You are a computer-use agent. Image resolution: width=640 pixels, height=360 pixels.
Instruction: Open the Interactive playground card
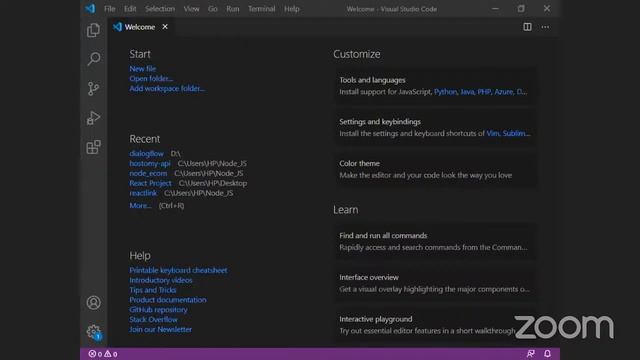pos(435,324)
